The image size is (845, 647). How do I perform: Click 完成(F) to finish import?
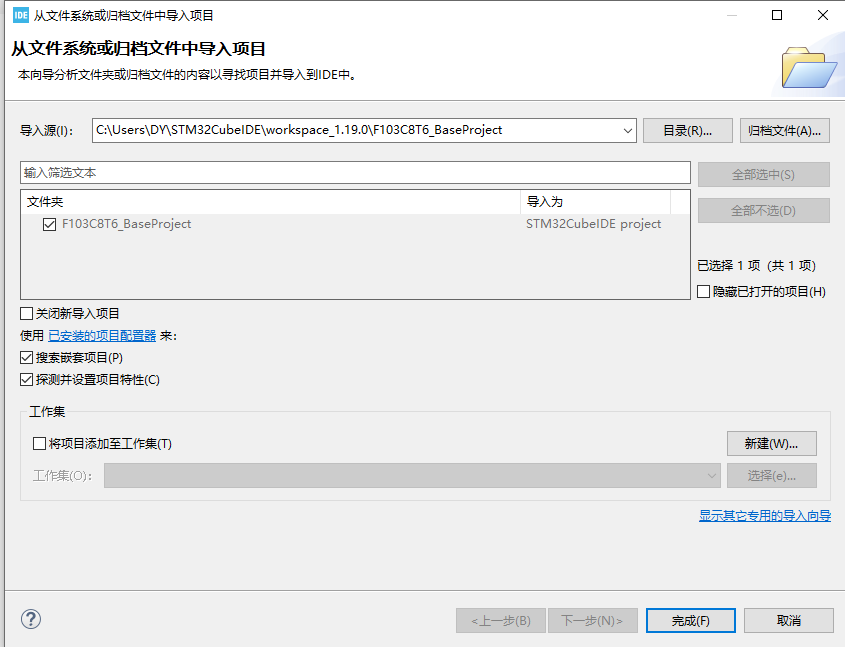coord(691,621)
